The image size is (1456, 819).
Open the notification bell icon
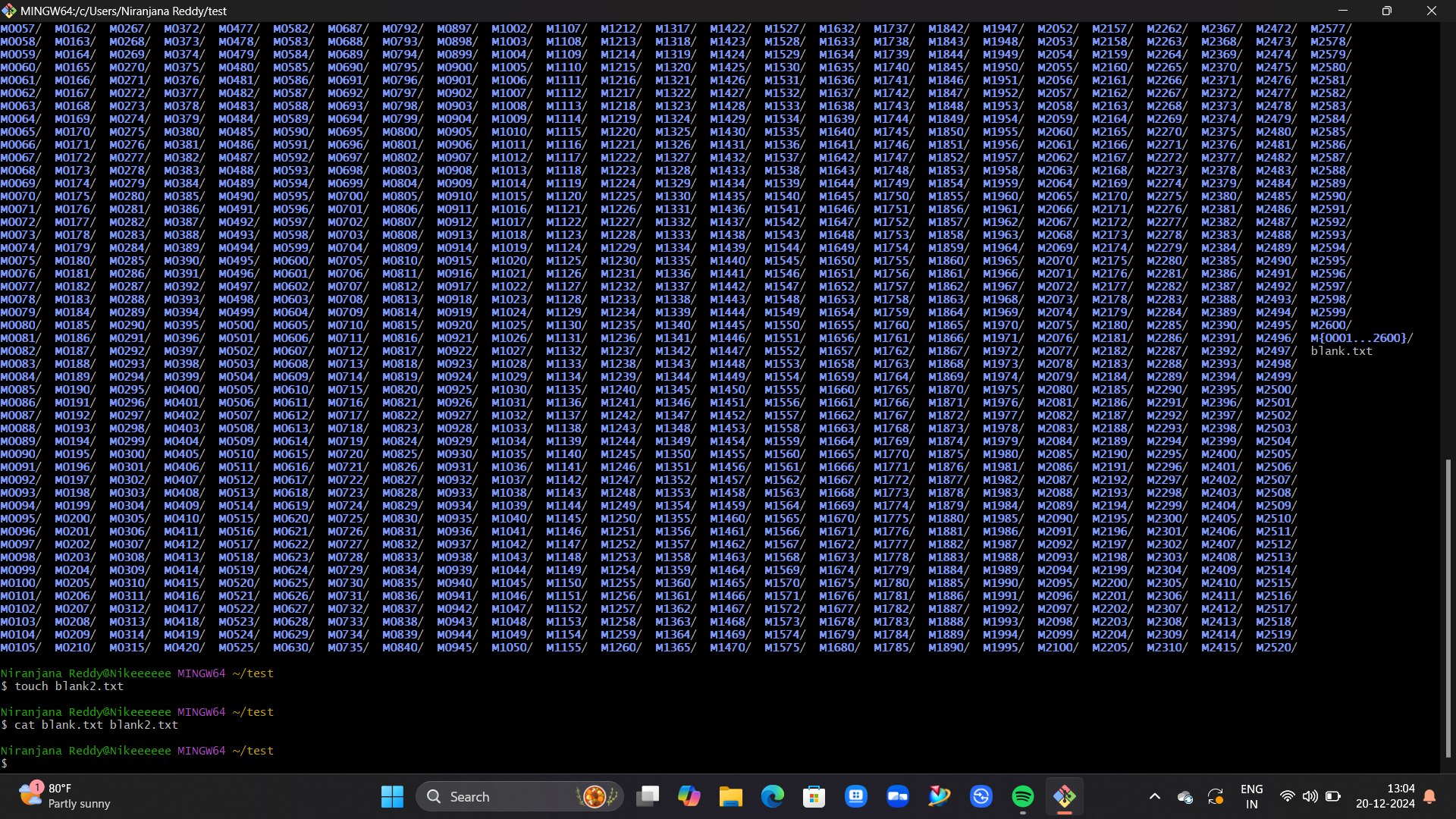click(1429, 796)
